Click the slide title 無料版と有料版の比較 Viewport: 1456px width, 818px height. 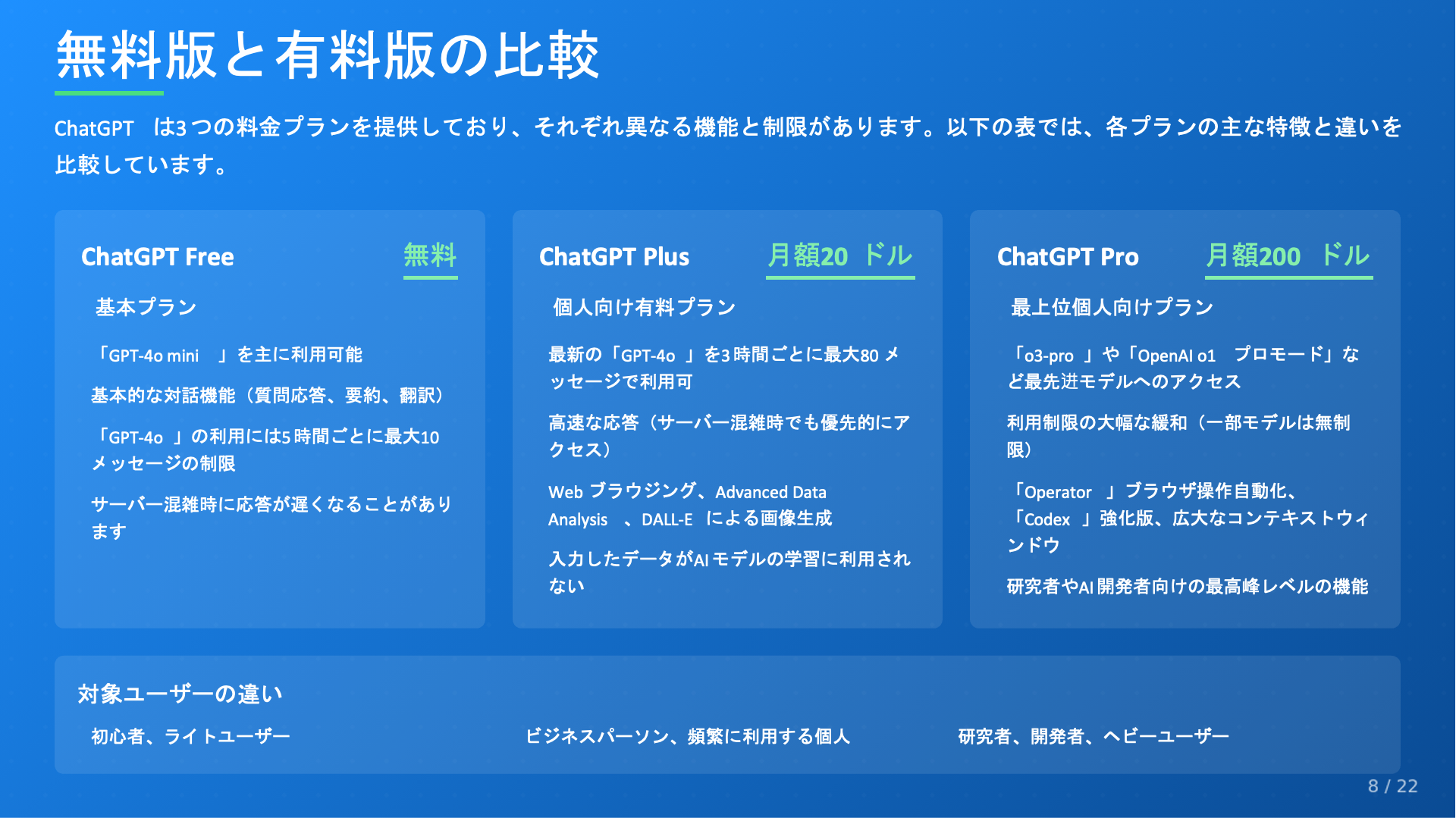pos(327,55)
